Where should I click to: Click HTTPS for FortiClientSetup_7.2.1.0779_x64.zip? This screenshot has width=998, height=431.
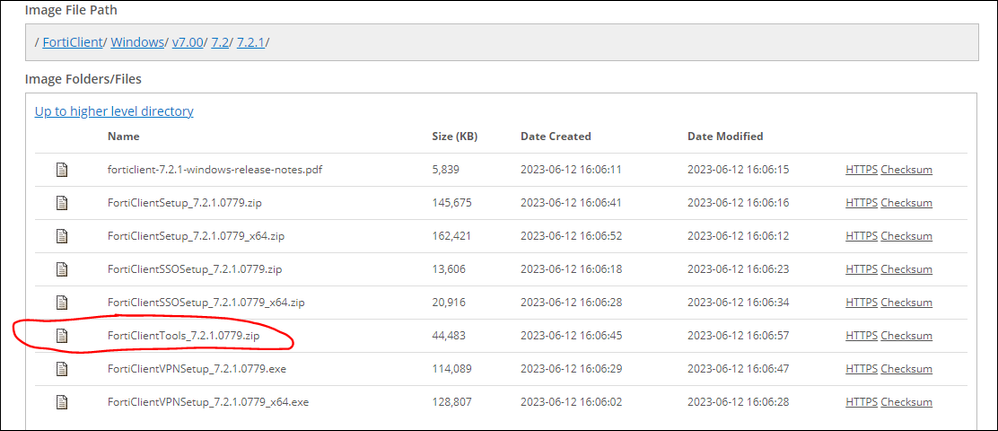(861, 236)
